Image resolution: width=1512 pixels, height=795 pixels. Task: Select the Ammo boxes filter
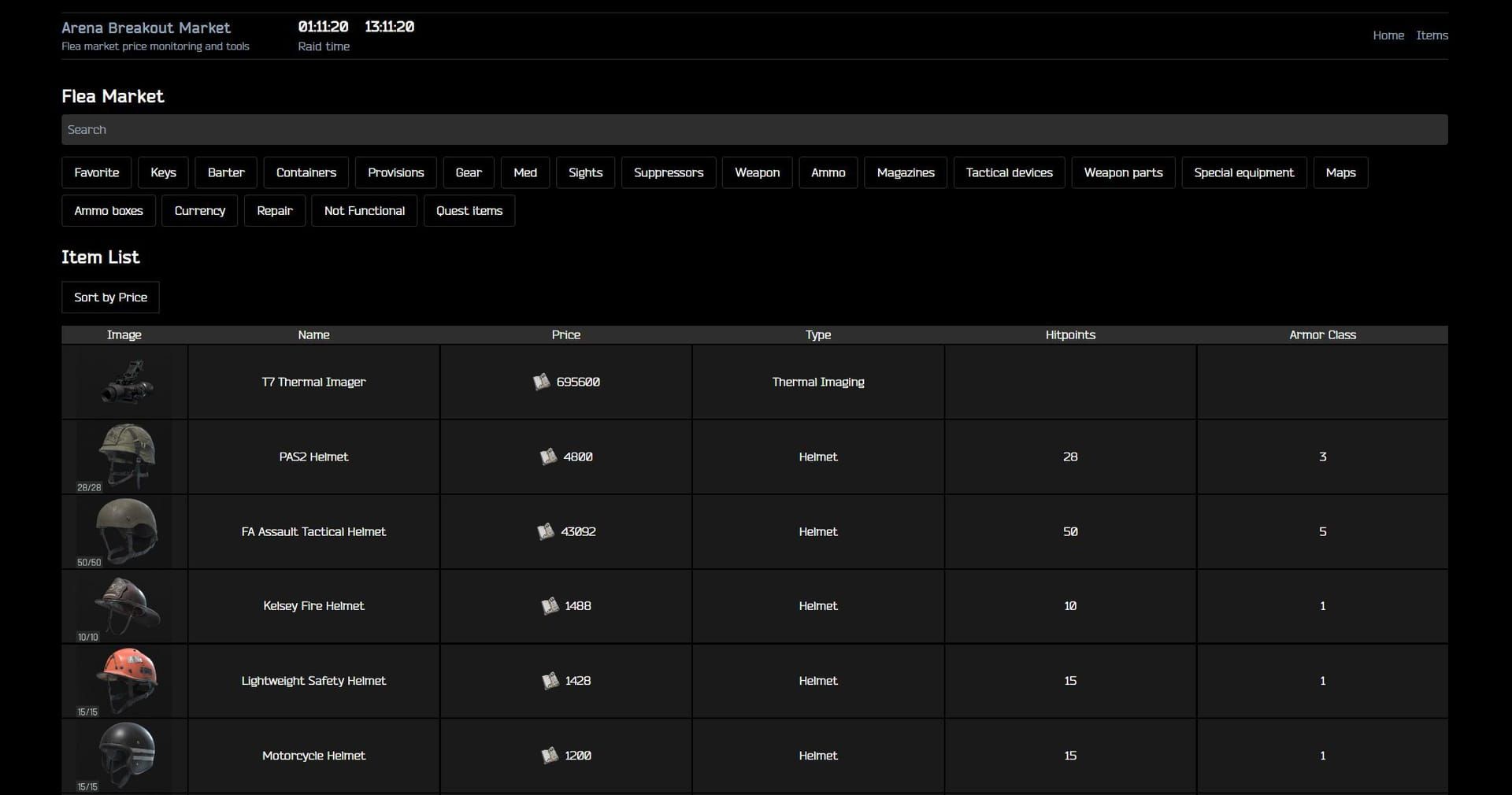(108, 210)
